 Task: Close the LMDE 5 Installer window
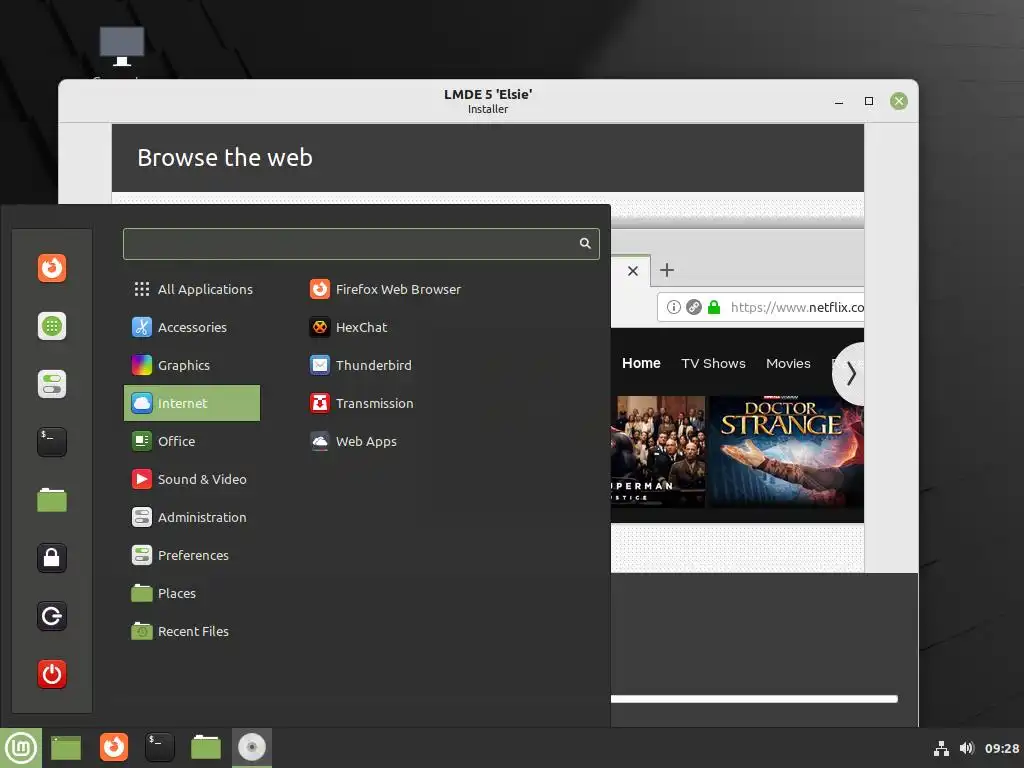(x=899, y=101)
